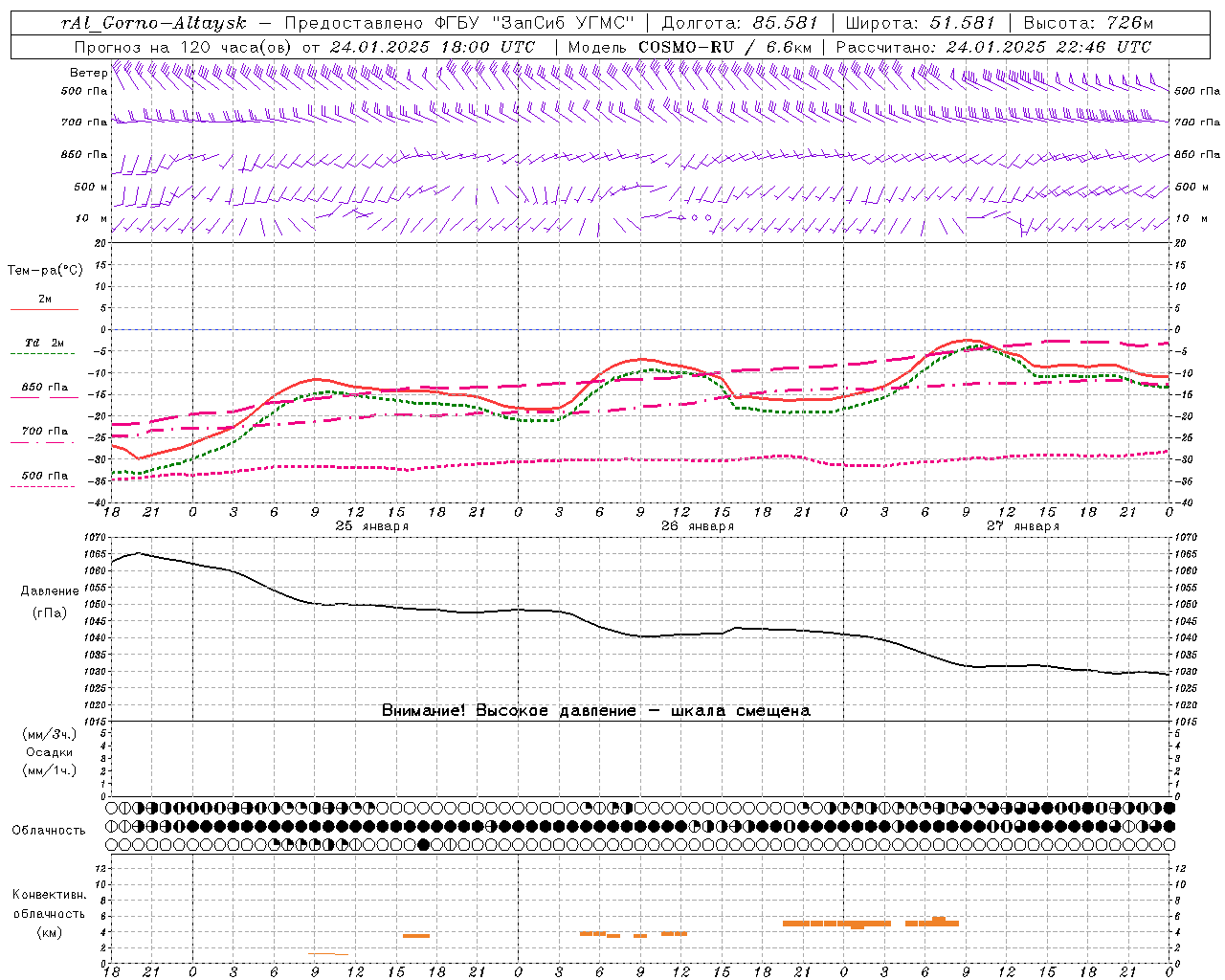
Task: Click the Давление panel label
Action: (50, 591)
